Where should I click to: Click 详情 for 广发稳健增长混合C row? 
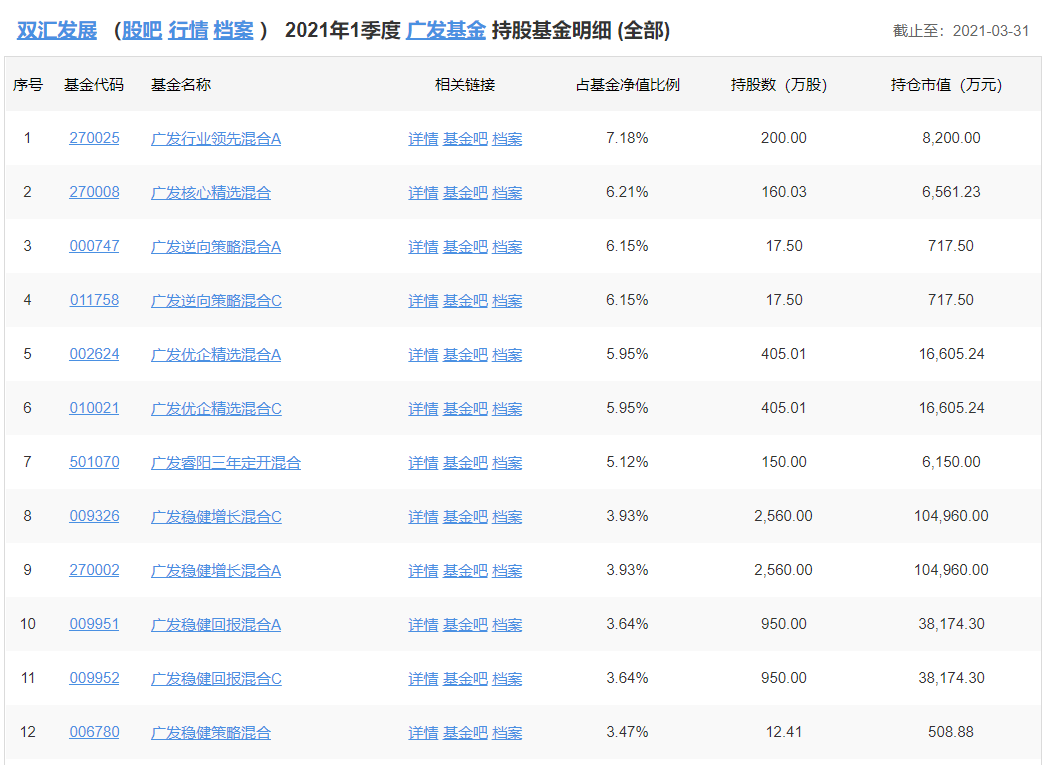pyautogui.click(x=423, y=516)
